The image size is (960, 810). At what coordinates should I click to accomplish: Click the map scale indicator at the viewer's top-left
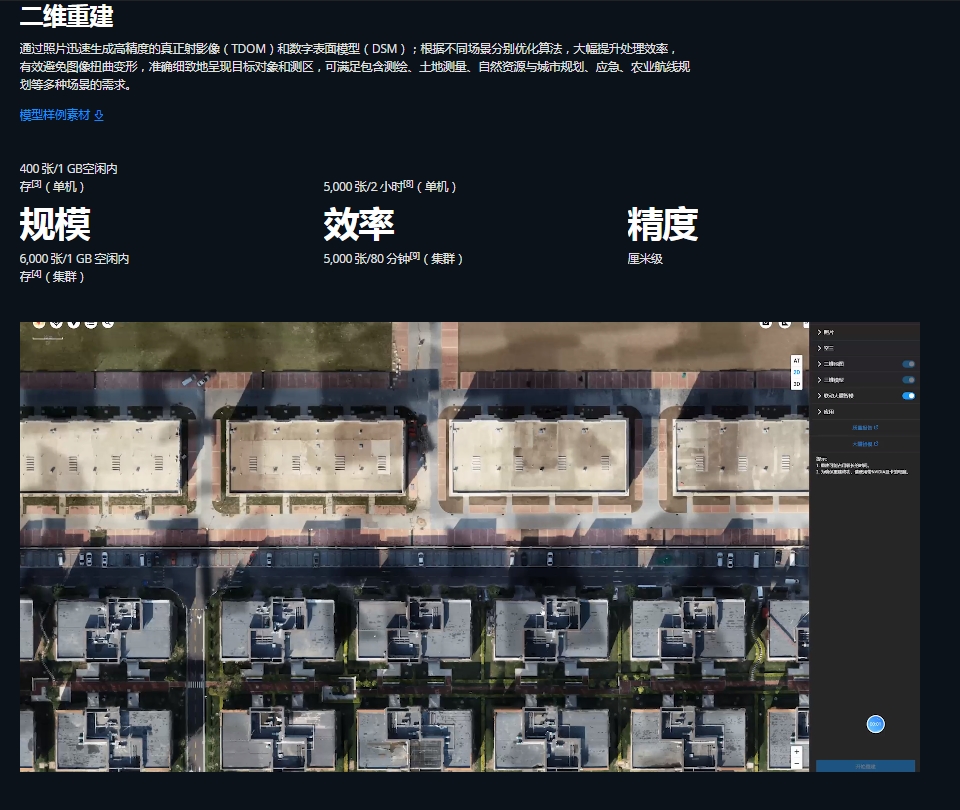(47, 338)
